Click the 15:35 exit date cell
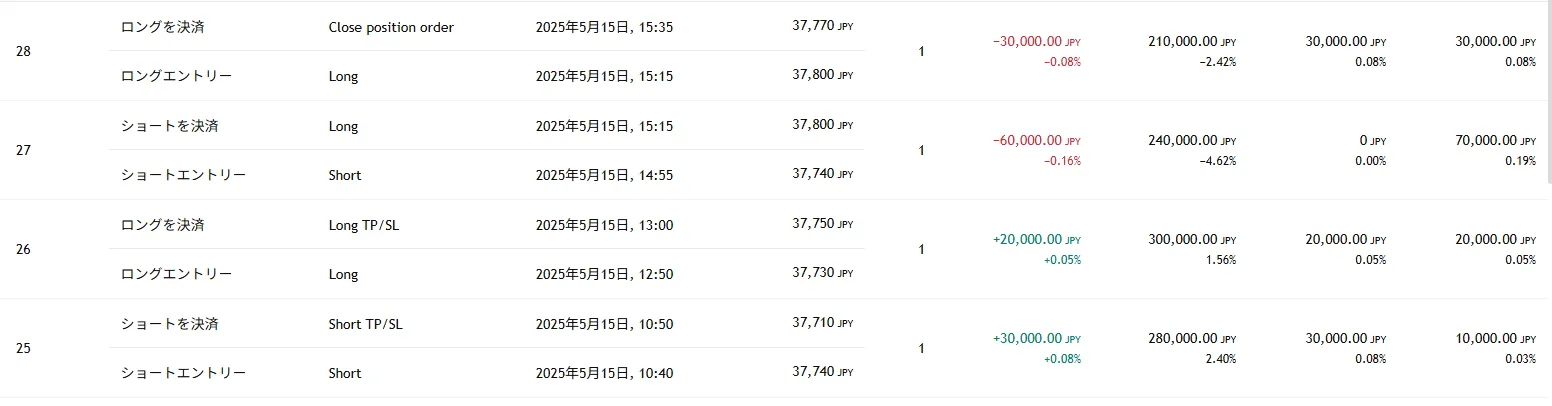Screen dimensions: 1552x406 tap(604, 27)
